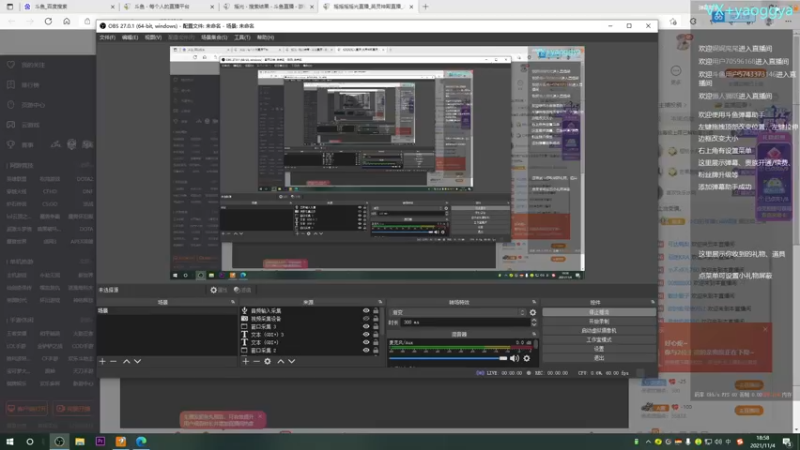Screen dimensions: 800x450
Task: Move the selected source up in the Sources list
Action: point(280,361)
